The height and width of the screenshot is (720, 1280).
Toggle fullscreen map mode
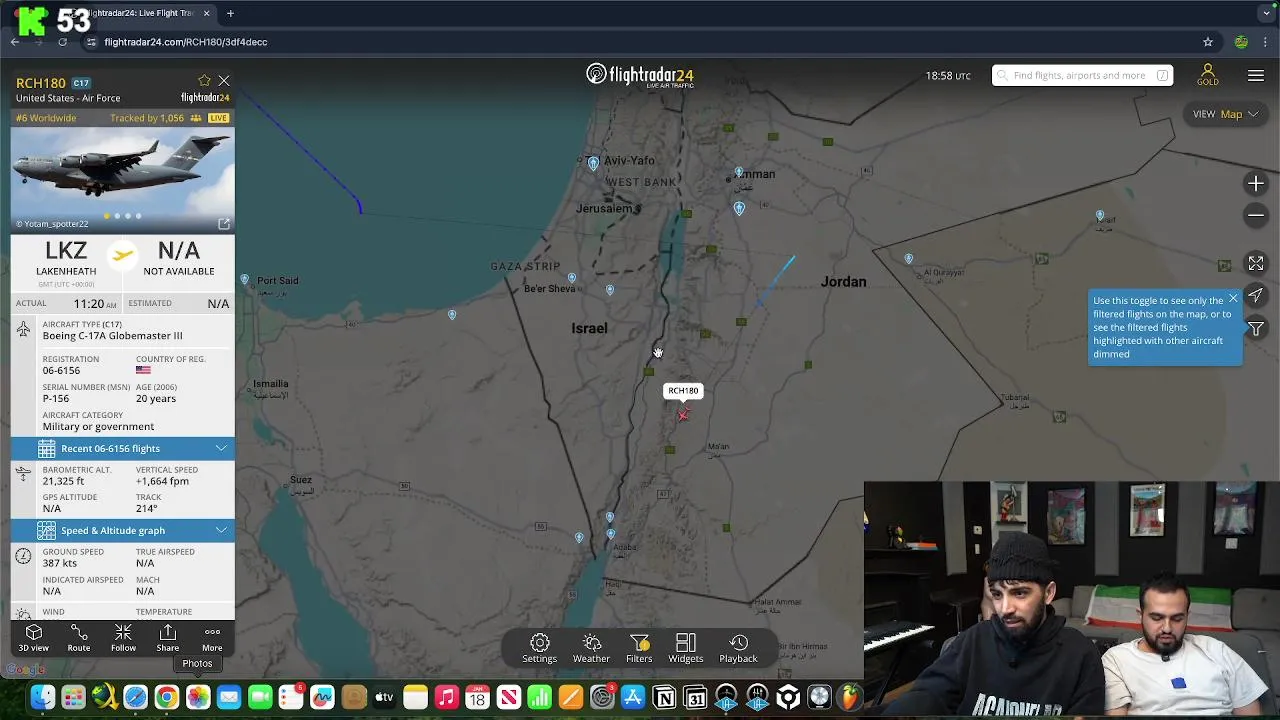point(1256,263)
